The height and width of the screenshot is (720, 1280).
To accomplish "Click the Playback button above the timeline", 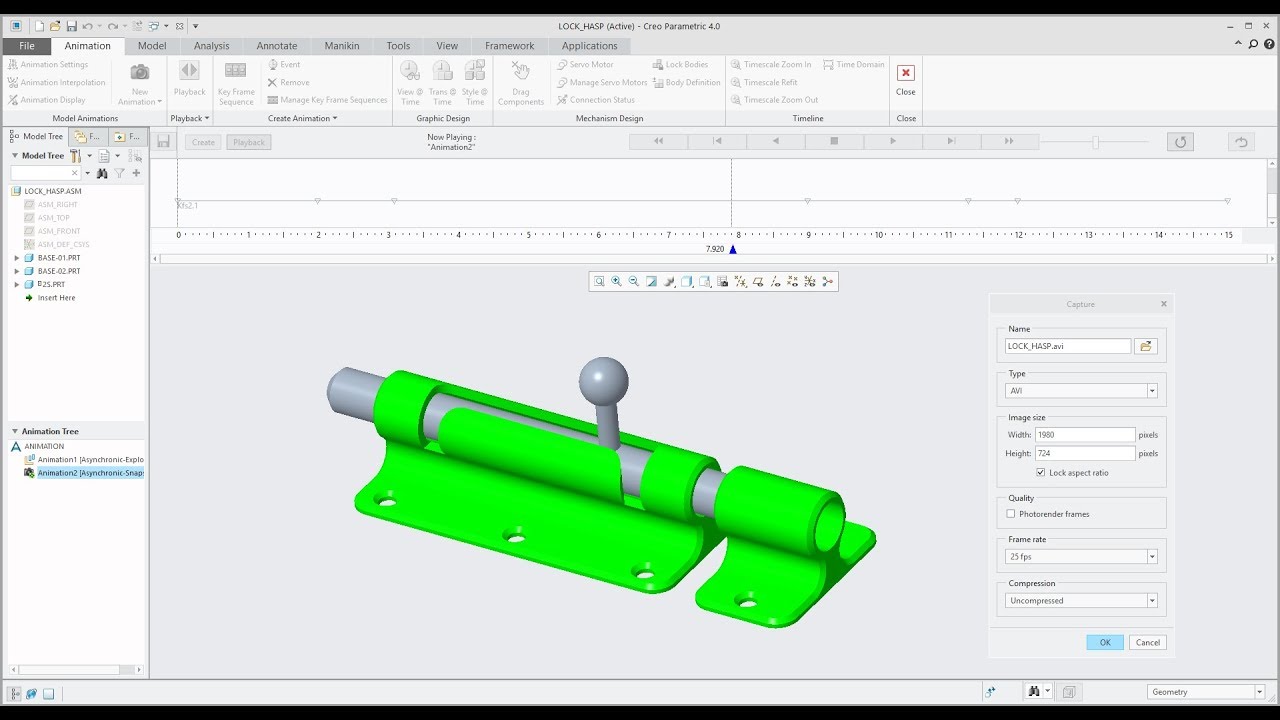I will point(249,142).
